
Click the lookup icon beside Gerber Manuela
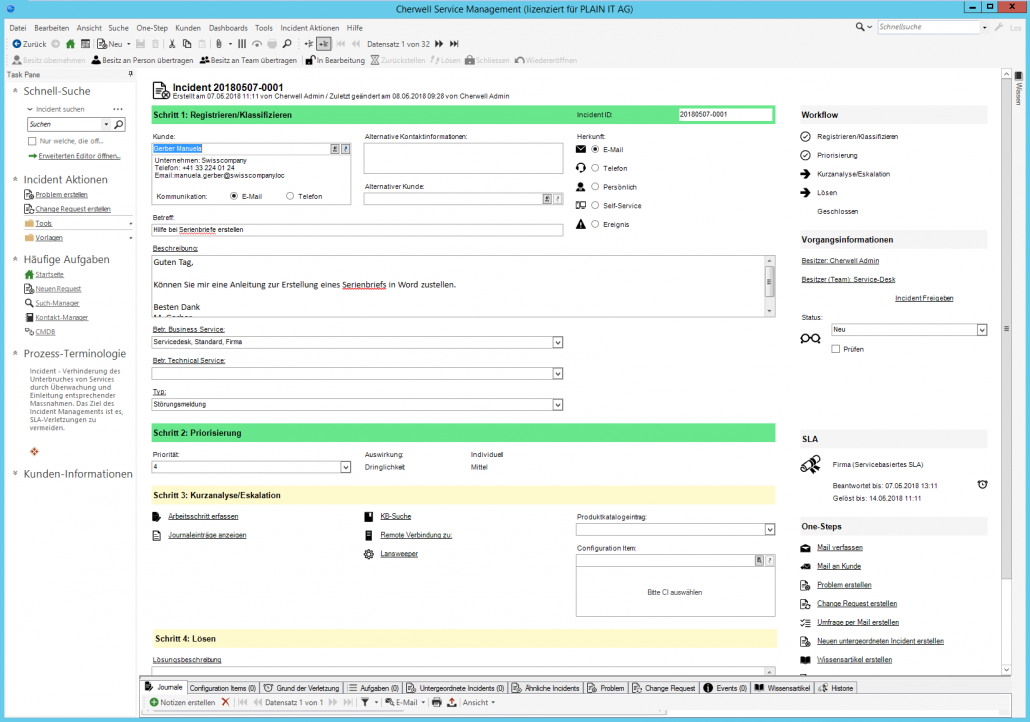tap(335, 149)
